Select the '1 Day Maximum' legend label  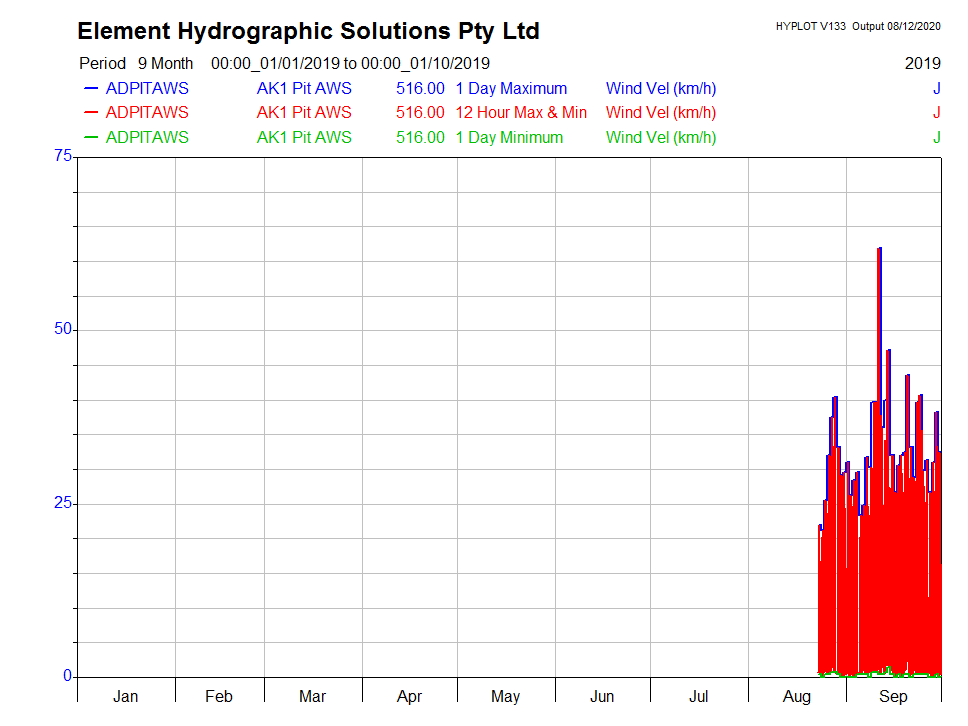click(x=511, y=89)
